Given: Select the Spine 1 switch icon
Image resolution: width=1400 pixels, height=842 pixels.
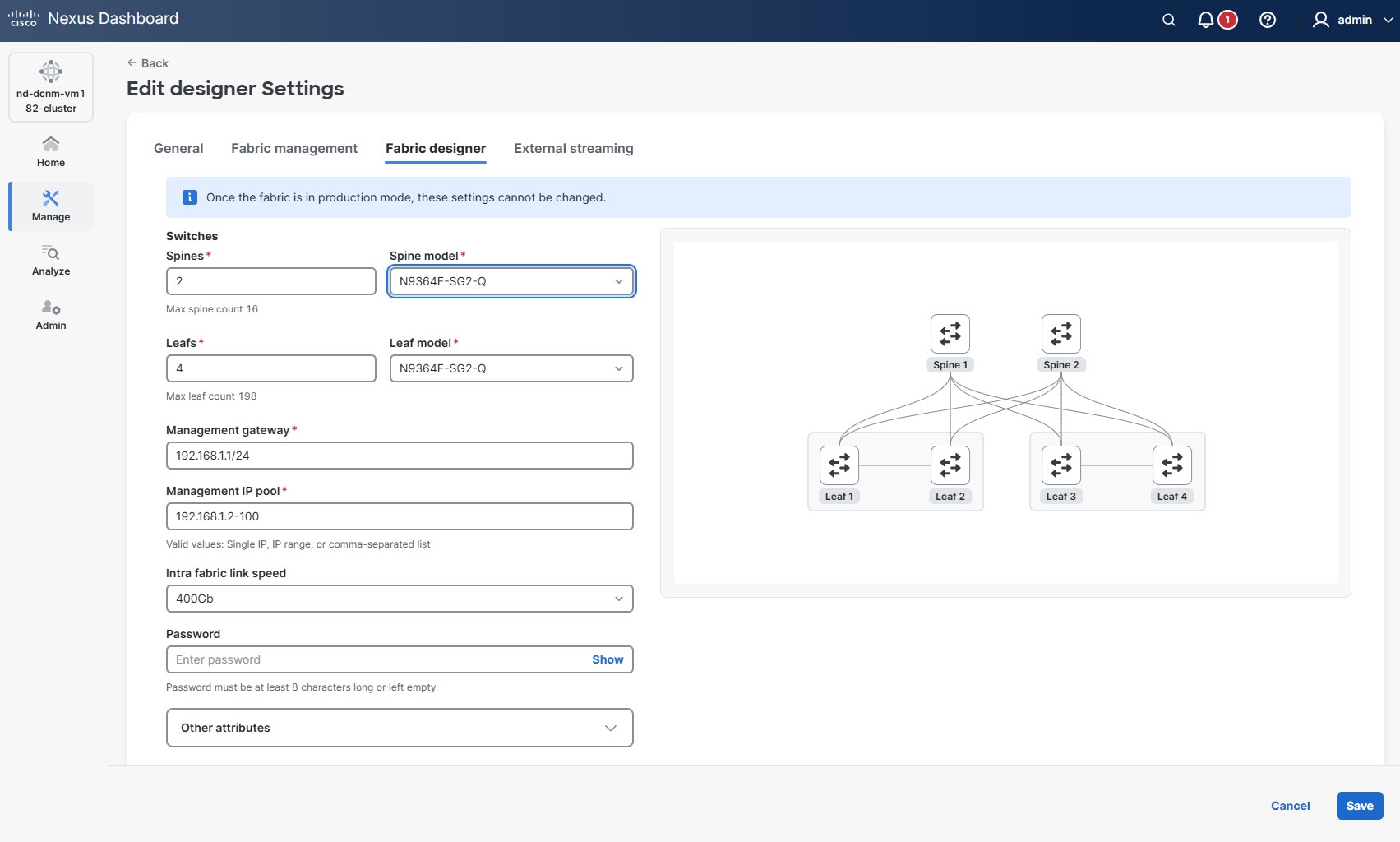Looking at the screenshot, I should point(950,334).
